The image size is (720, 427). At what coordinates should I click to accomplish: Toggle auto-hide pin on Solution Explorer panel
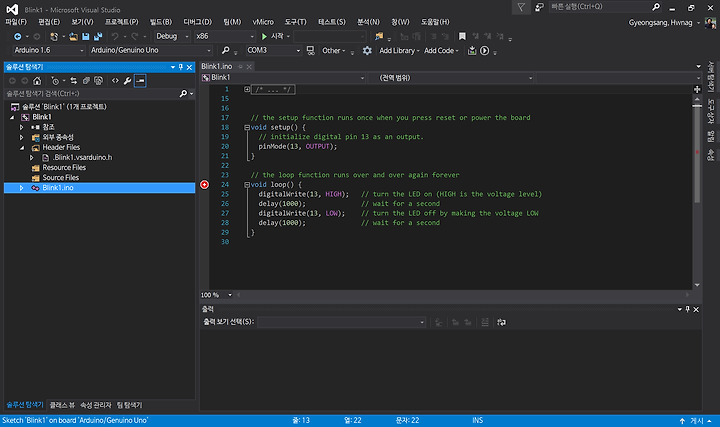tap(181, 67)
